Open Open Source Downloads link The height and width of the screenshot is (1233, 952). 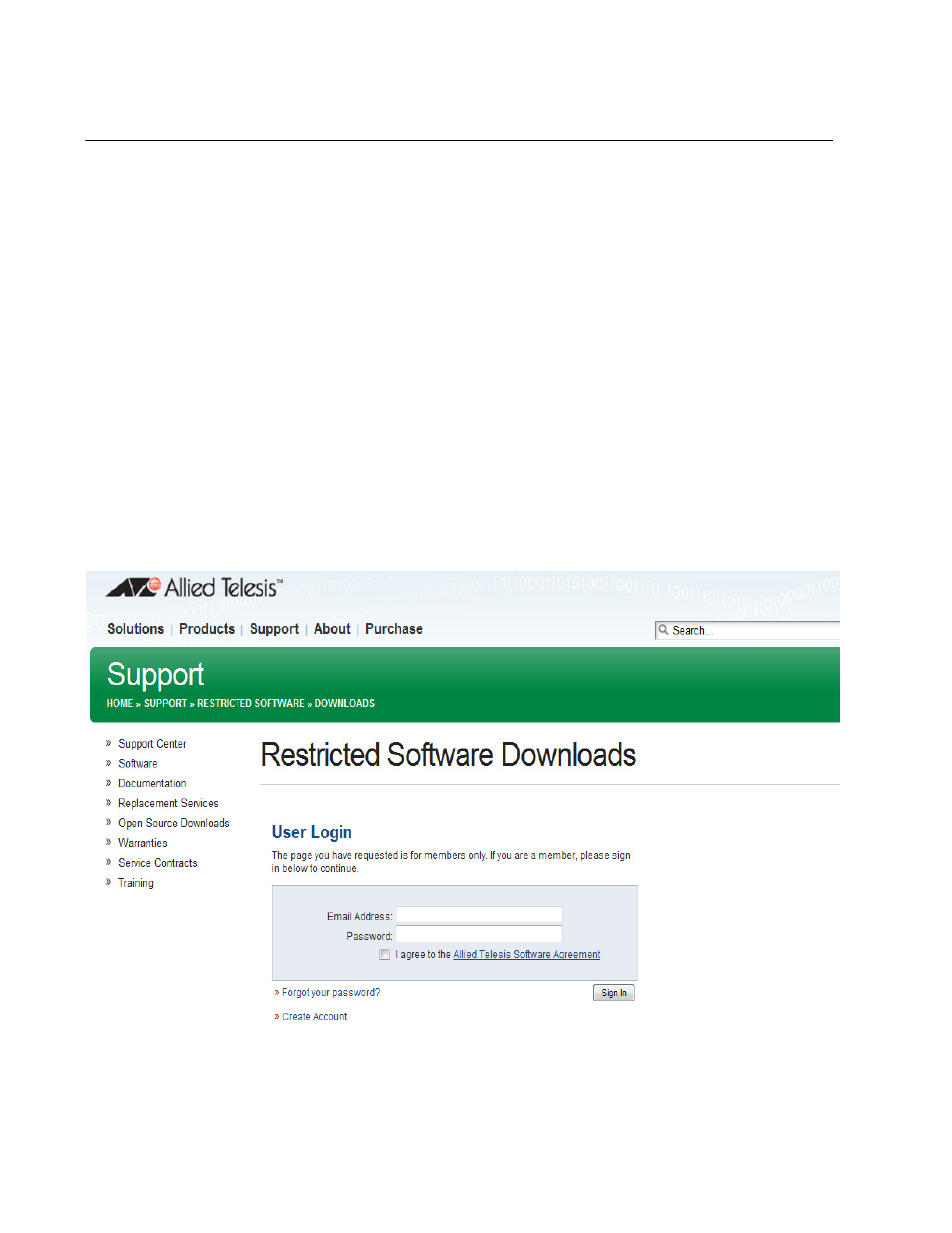pos(174,824)
